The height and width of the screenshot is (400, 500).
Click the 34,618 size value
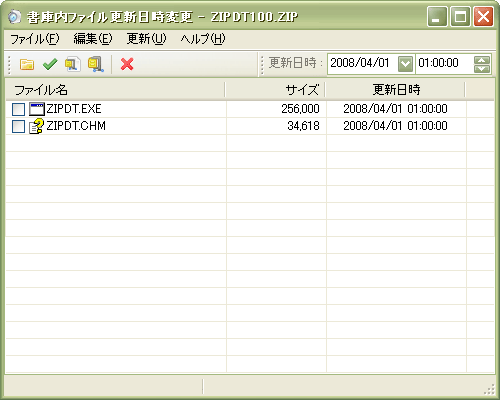click(303, 126)
